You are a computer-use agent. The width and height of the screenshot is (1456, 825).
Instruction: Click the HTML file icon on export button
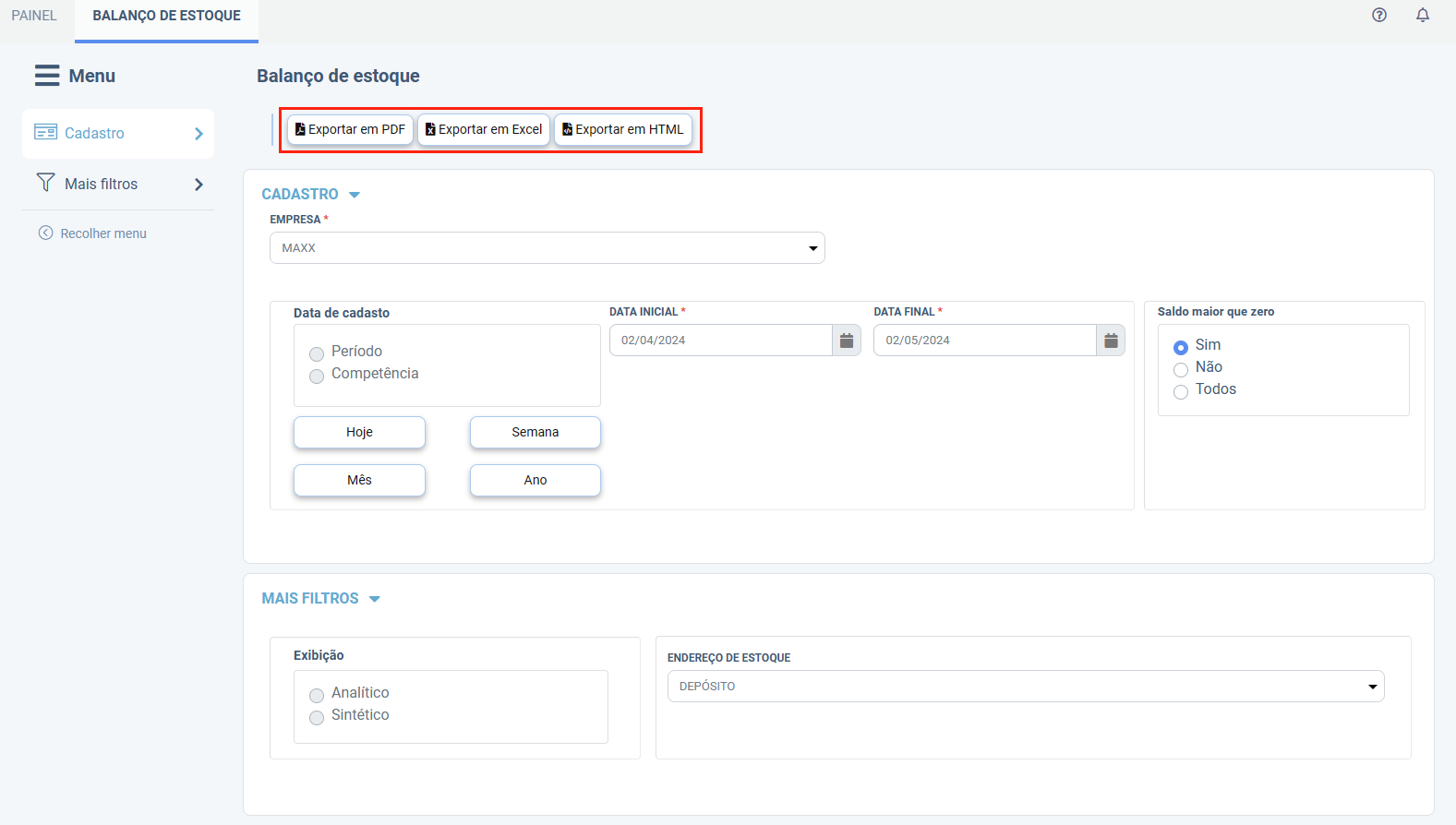[567, 129]
